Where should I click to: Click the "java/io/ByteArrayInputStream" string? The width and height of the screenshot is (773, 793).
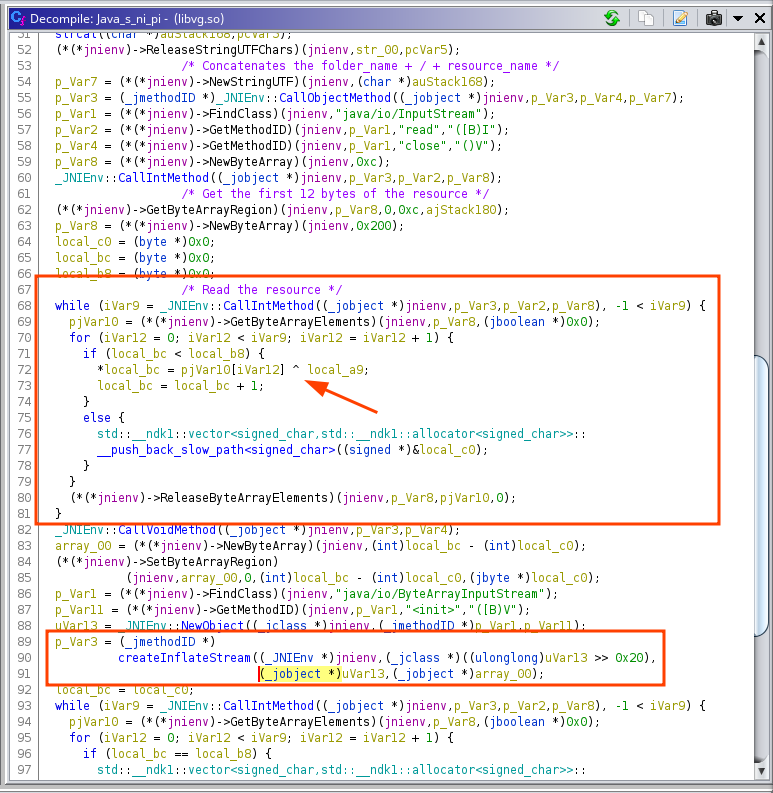[x=440, y=594]
